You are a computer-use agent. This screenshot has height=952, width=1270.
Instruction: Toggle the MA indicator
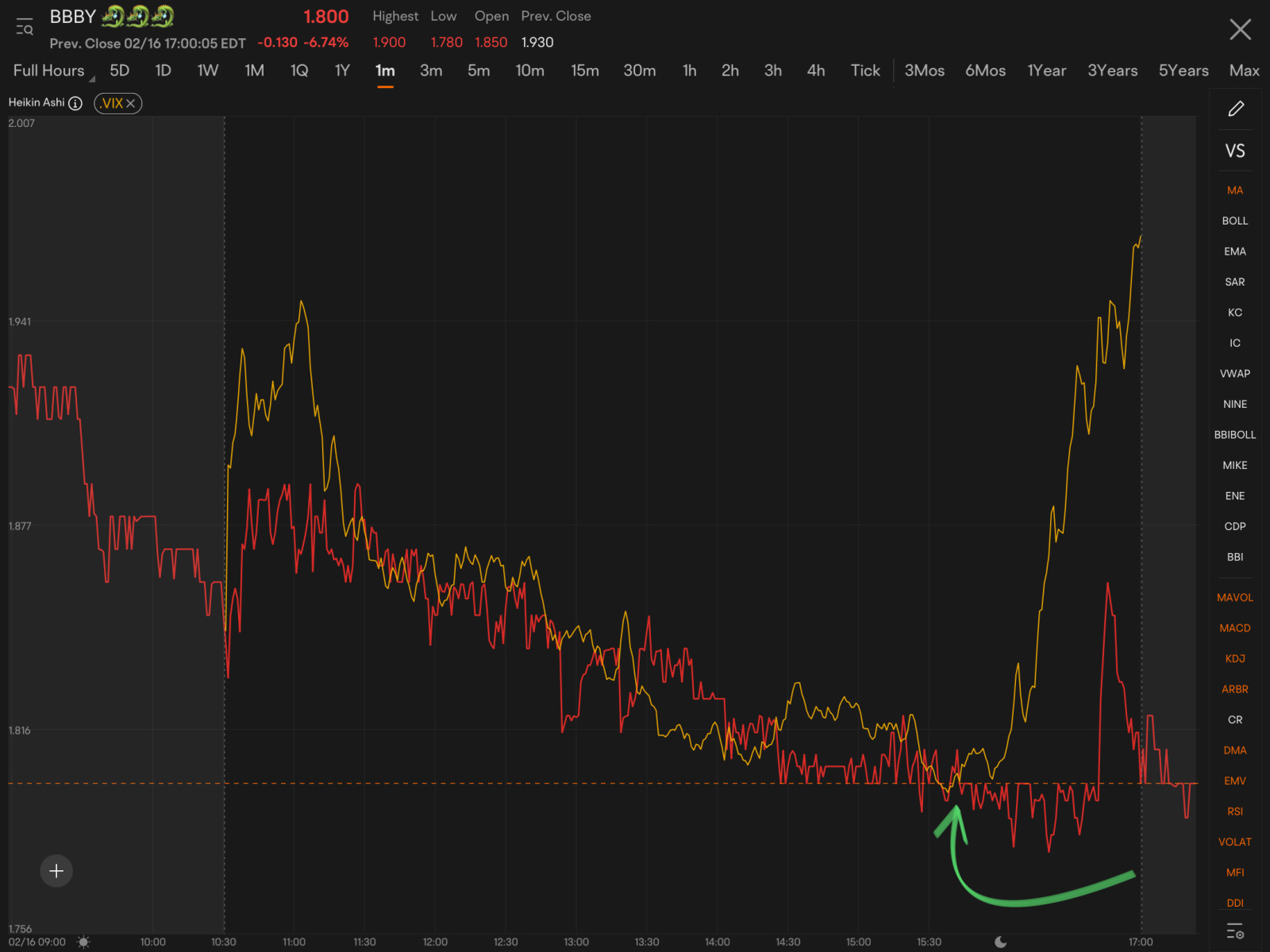click(x=1235, y=190)
